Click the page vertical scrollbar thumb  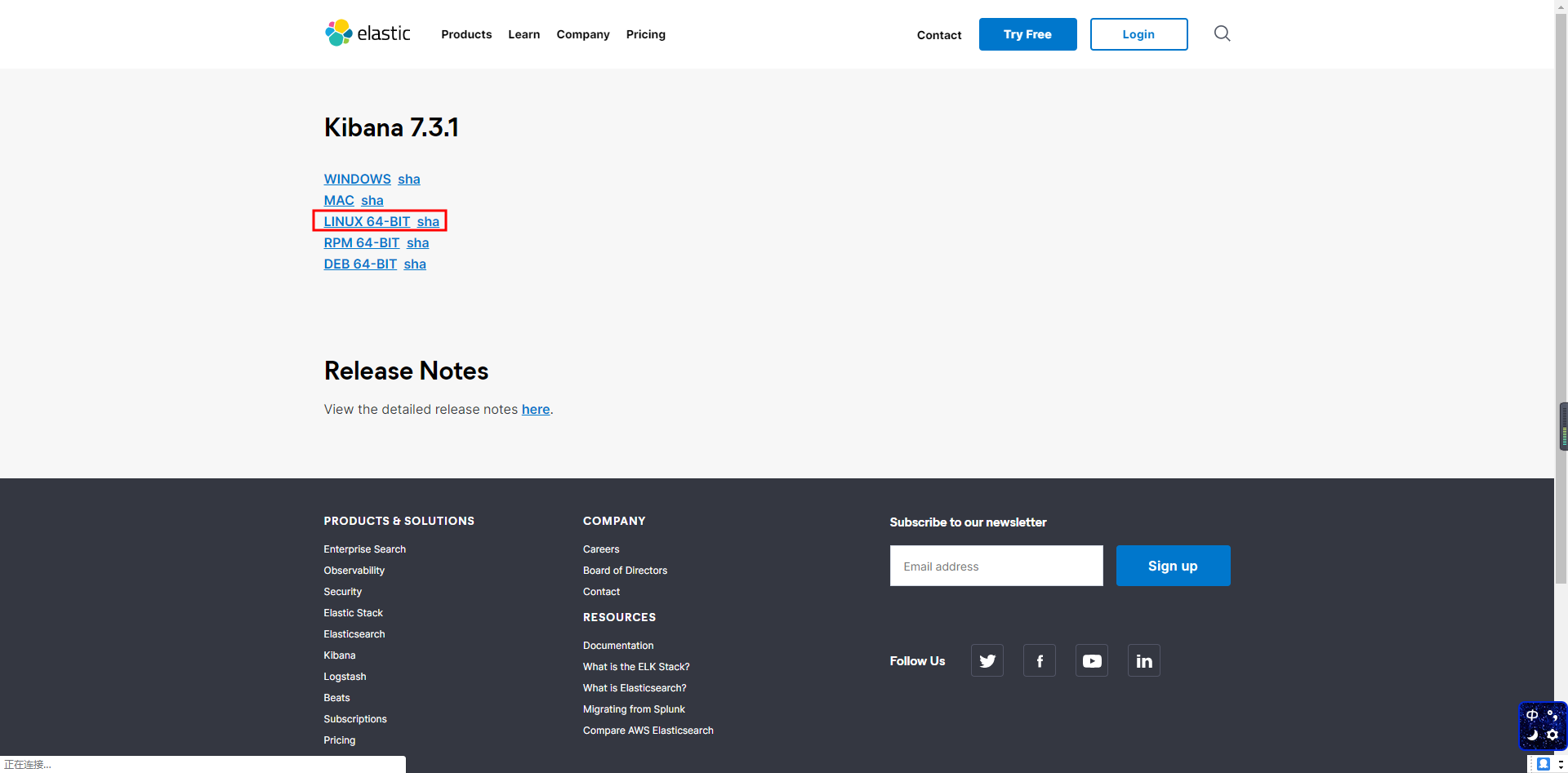(1561, 298)
